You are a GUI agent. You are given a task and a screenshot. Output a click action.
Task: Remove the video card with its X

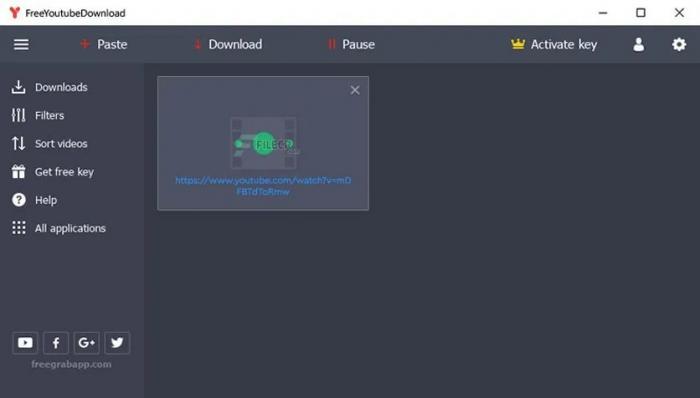pyautogui.click(x=355, y=90)
